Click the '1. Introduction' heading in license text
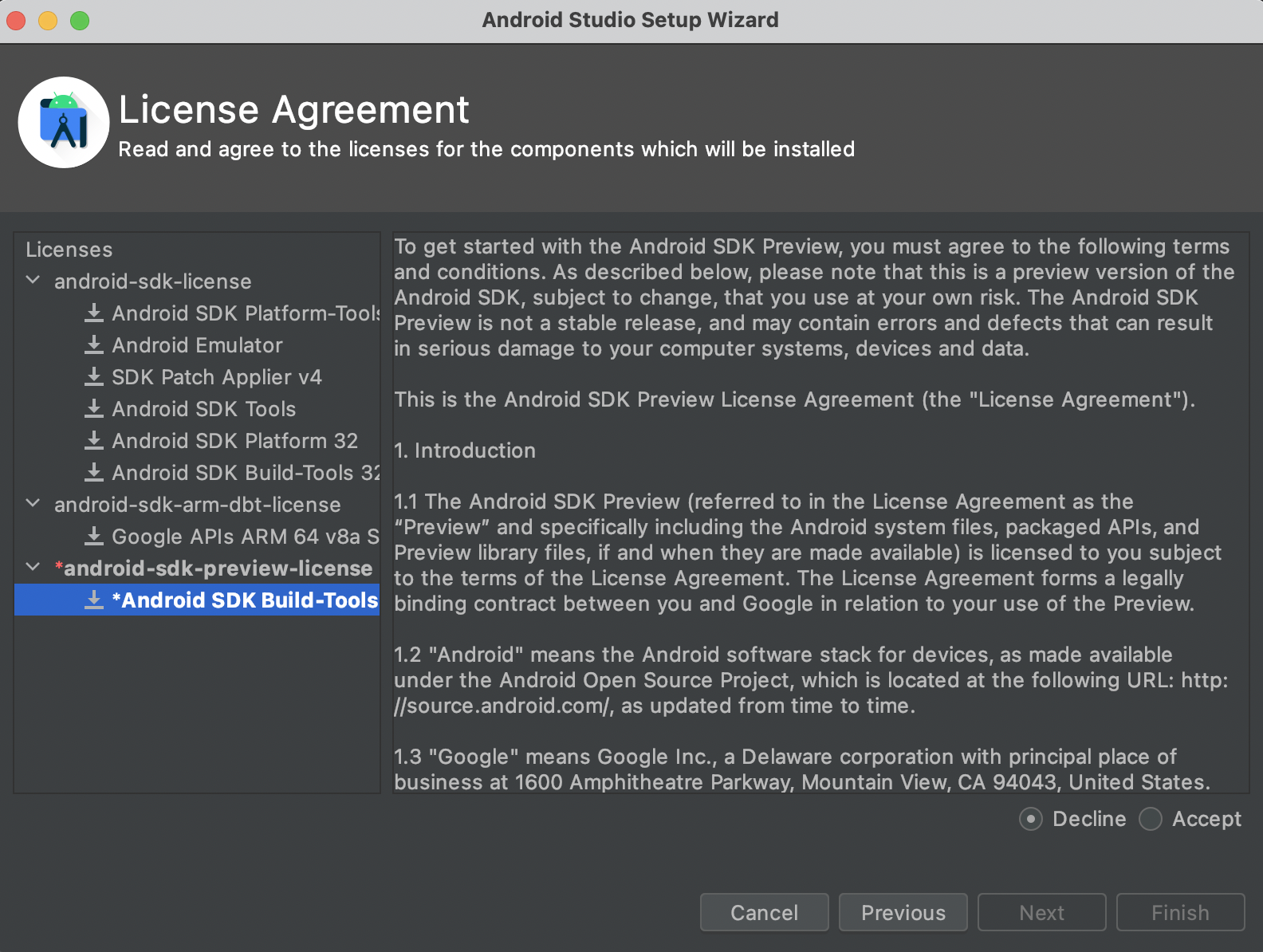The height and width of the screenshot is (952, 1263). click(x=465, y=450)
